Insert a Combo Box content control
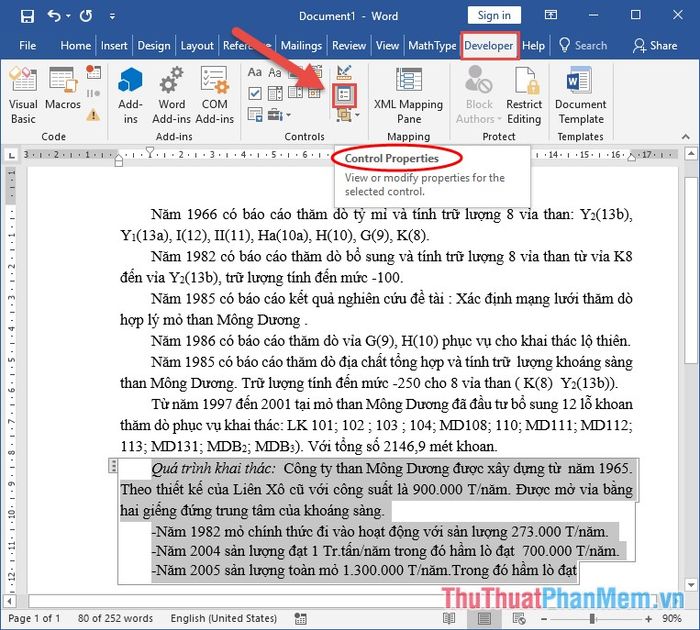 point(275,93)
